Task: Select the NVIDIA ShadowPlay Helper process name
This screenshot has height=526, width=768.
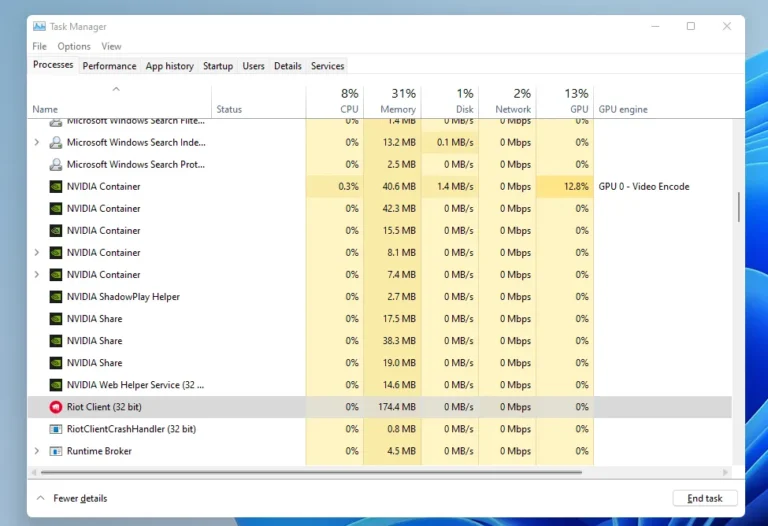Action: [123, 297]
